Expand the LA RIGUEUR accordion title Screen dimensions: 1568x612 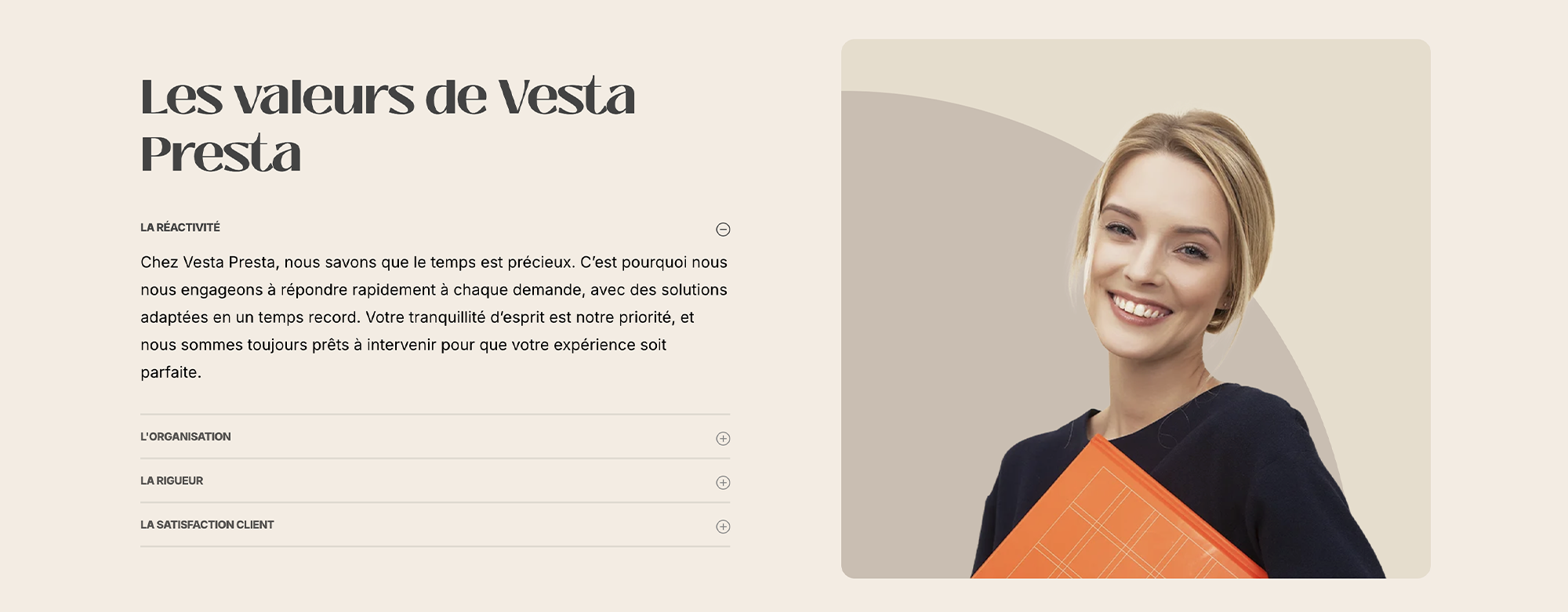coord(172,480)
